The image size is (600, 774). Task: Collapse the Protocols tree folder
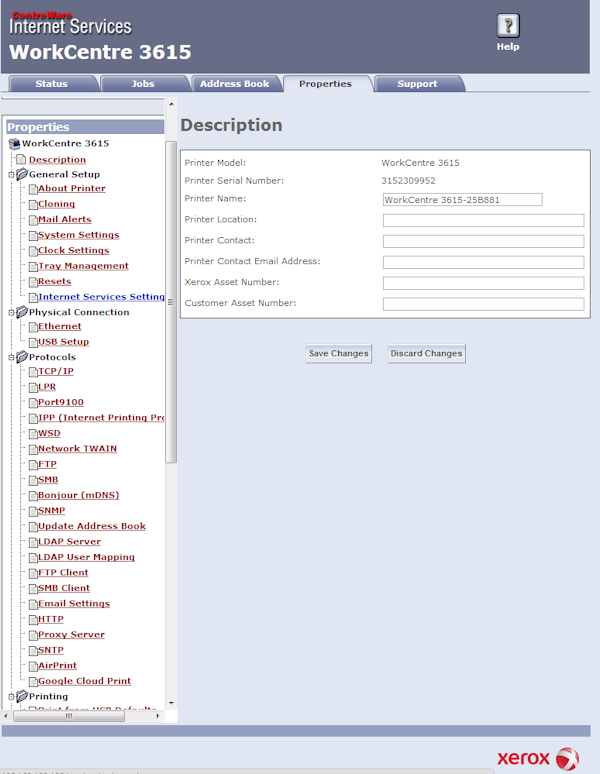point(11,357)
